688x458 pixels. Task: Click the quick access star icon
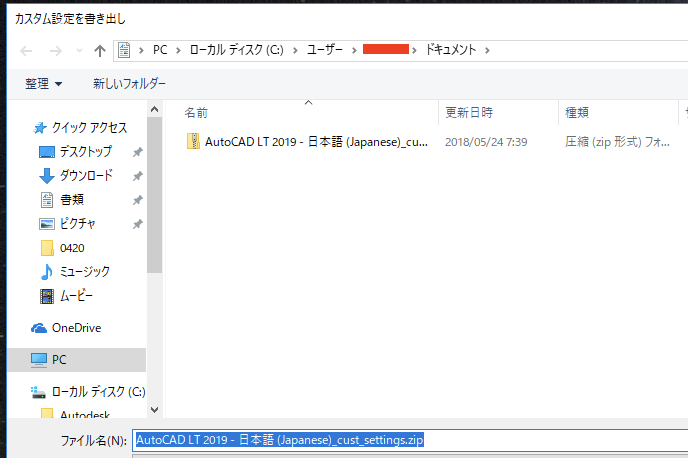39,128
